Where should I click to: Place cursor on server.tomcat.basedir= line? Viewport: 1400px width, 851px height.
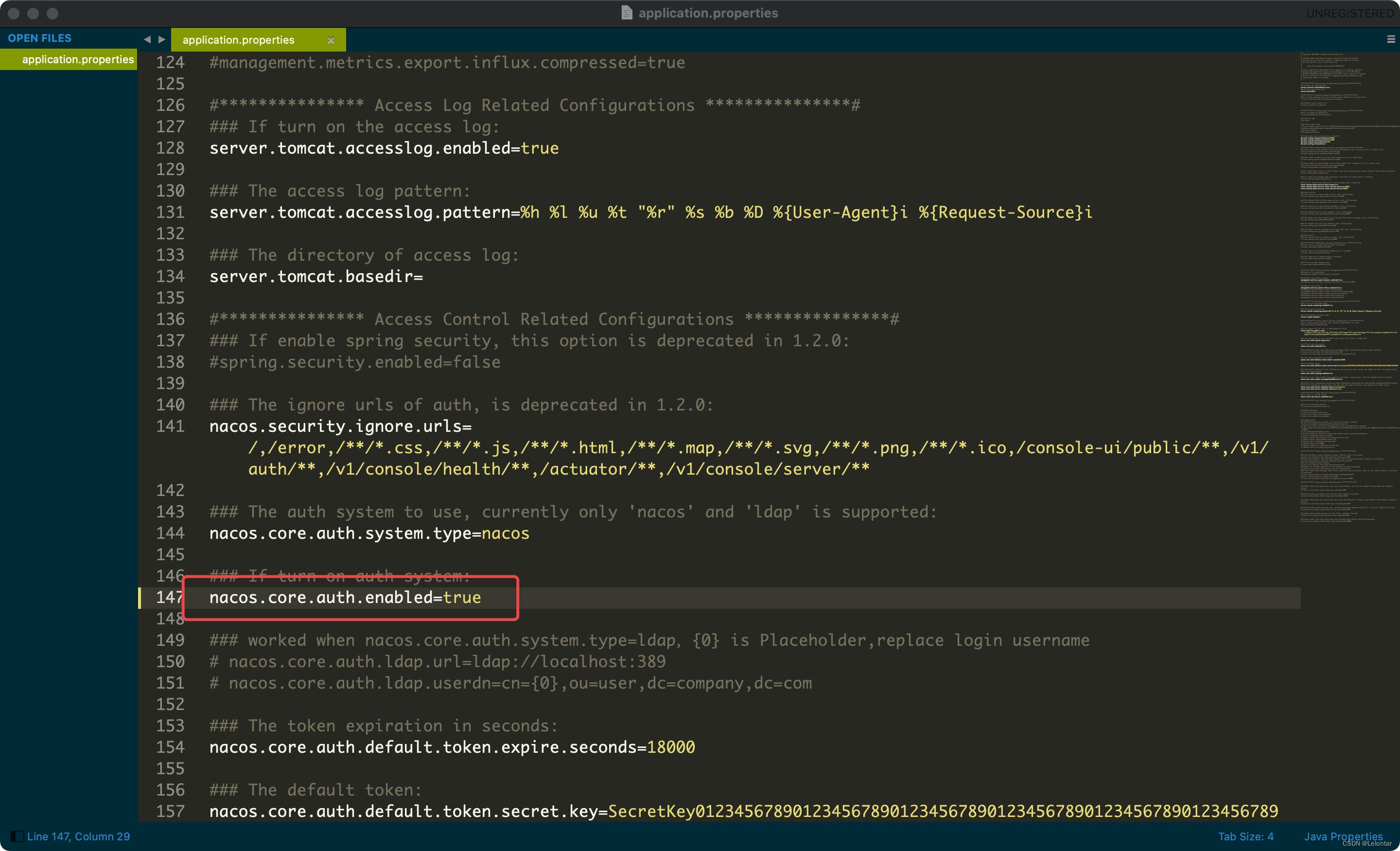click(316, 277)
